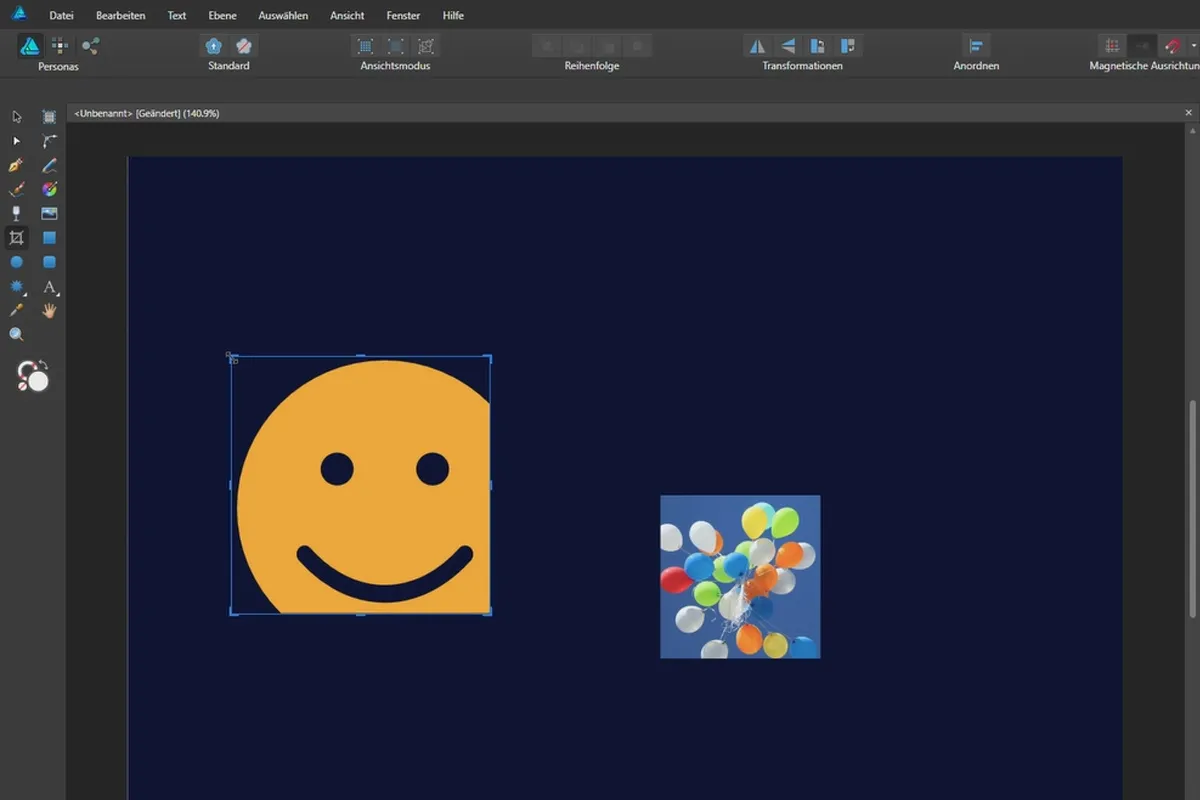Select the Rounded Rectangle tool

(49, 262)
